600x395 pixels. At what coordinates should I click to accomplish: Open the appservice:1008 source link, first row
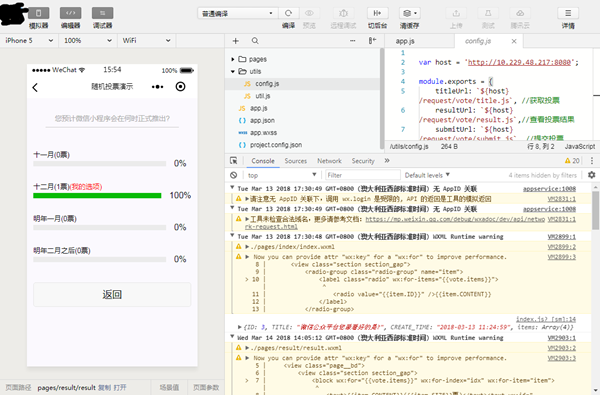549,189
